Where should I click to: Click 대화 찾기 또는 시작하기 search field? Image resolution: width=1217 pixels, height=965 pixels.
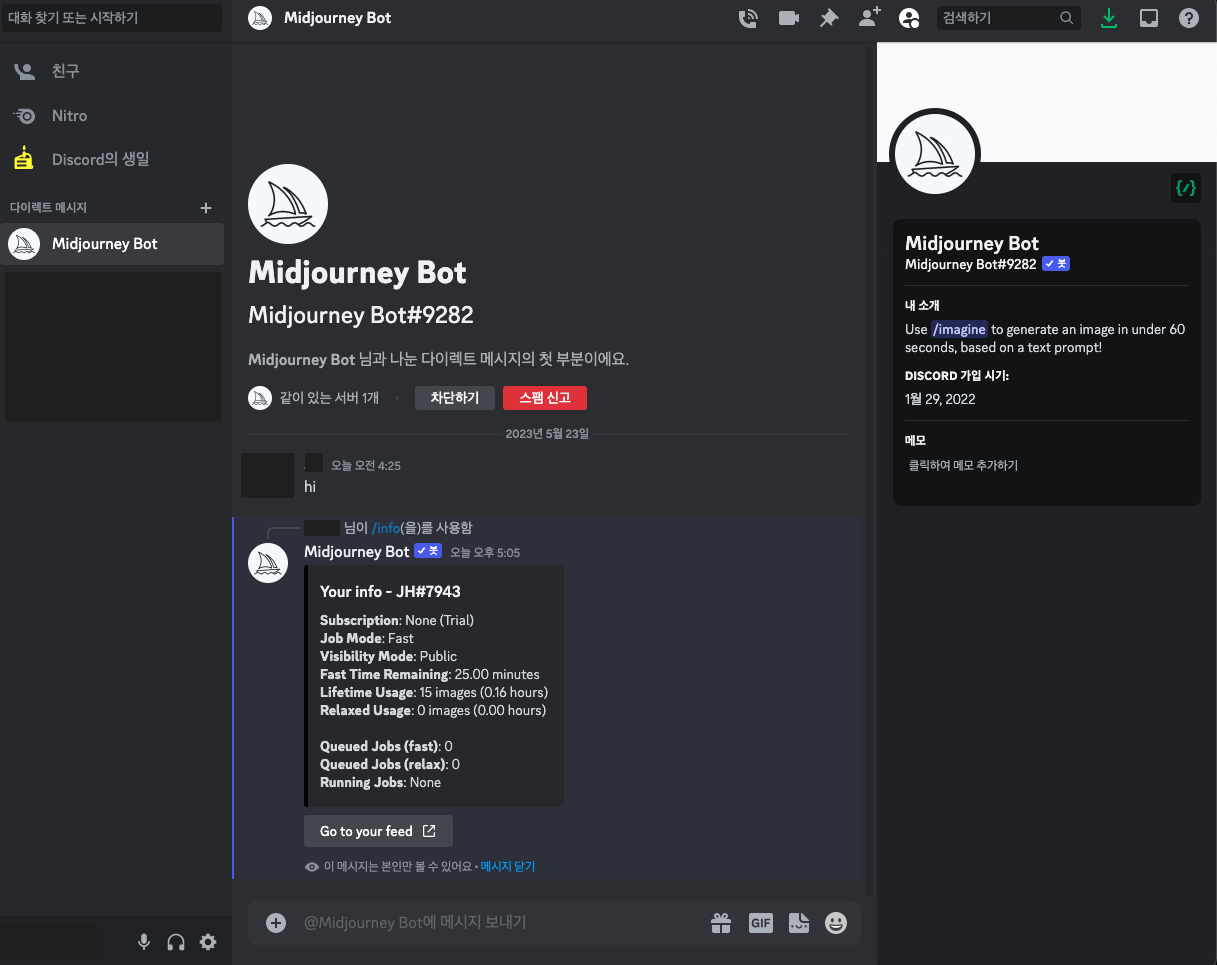[x=112, y=18]
